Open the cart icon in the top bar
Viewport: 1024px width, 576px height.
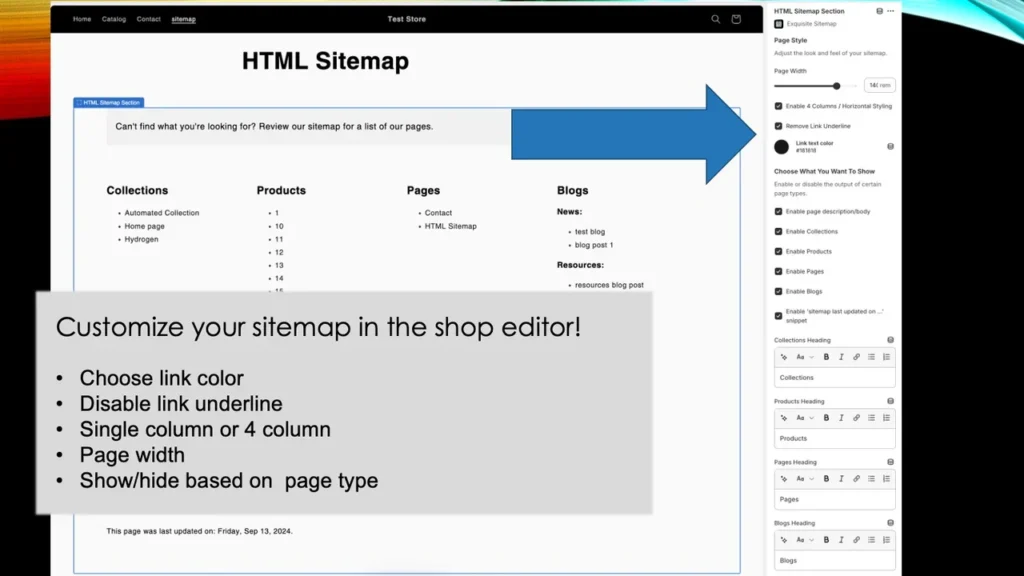(x=735, y=19)
